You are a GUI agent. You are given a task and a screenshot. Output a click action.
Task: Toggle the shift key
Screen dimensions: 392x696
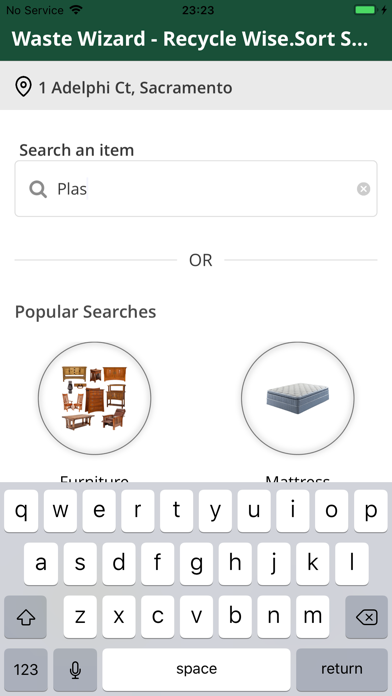25,617
